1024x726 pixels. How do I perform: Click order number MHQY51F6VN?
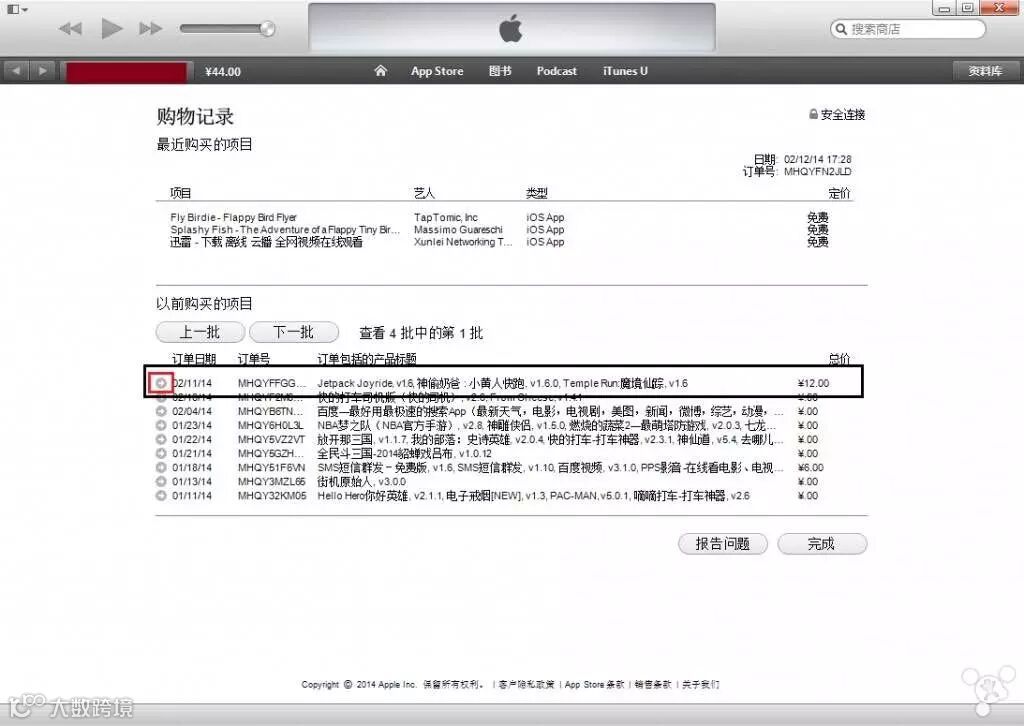click(272, 467)
